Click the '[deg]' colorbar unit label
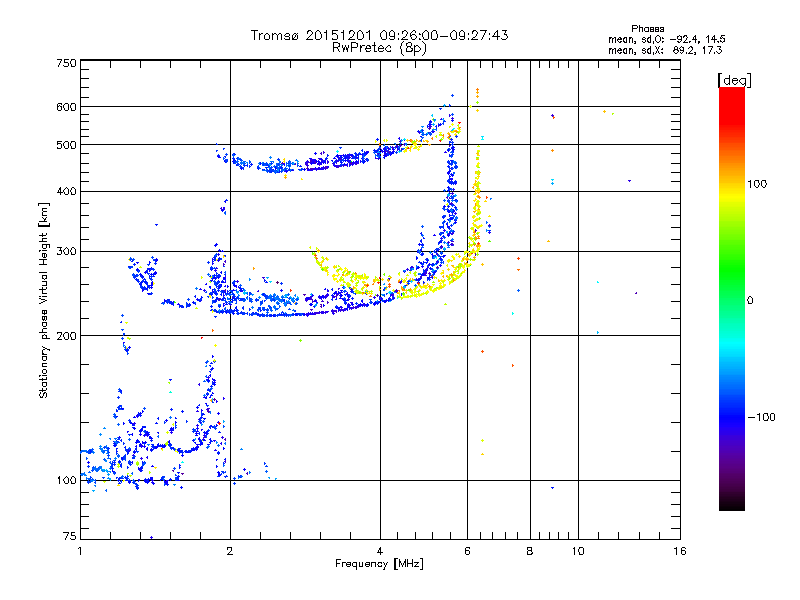 click(734, 80)
